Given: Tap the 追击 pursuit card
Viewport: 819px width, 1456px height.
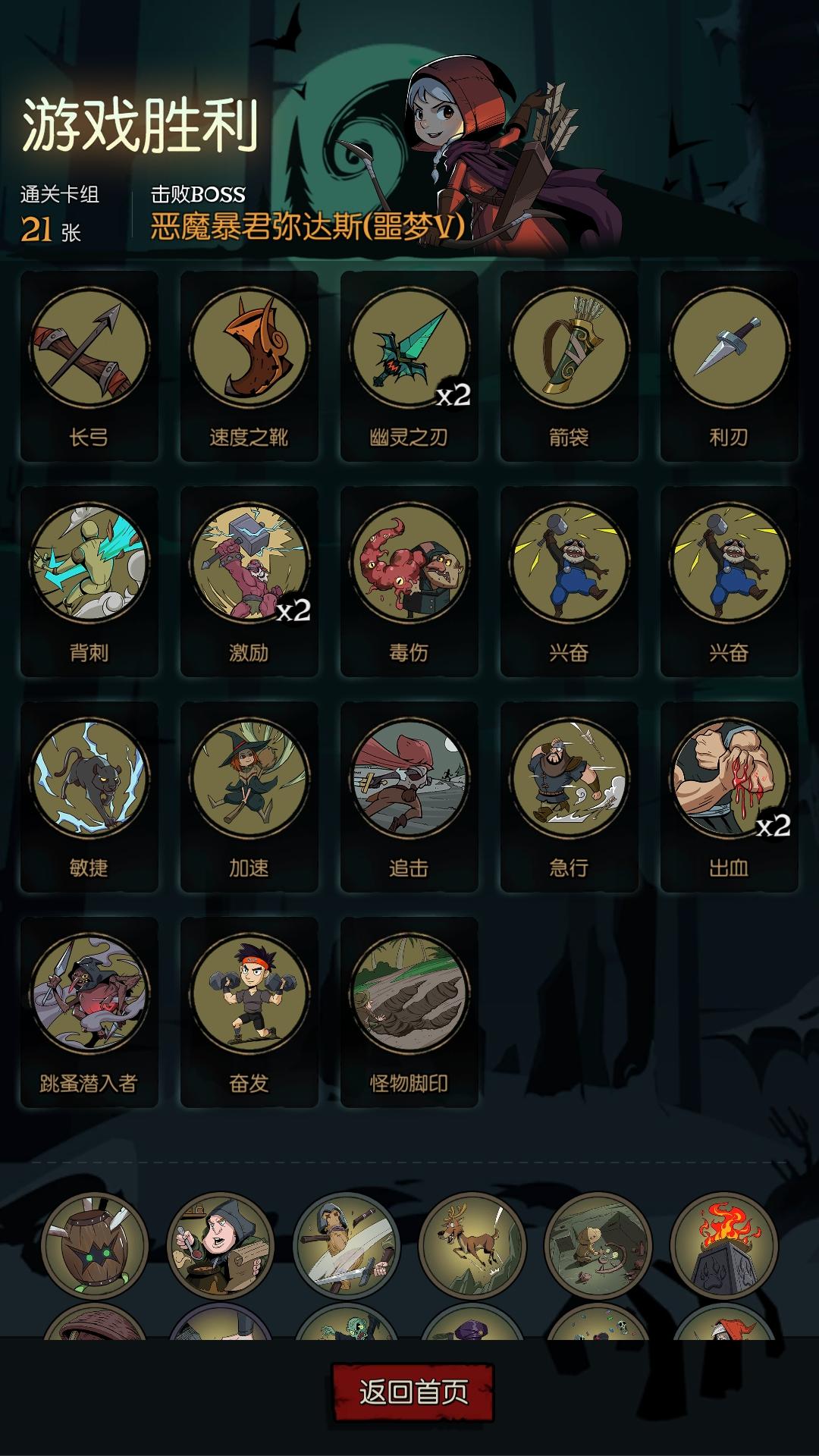Looking at the screenshot, I should pyautogui.click(x=409, y=797).
